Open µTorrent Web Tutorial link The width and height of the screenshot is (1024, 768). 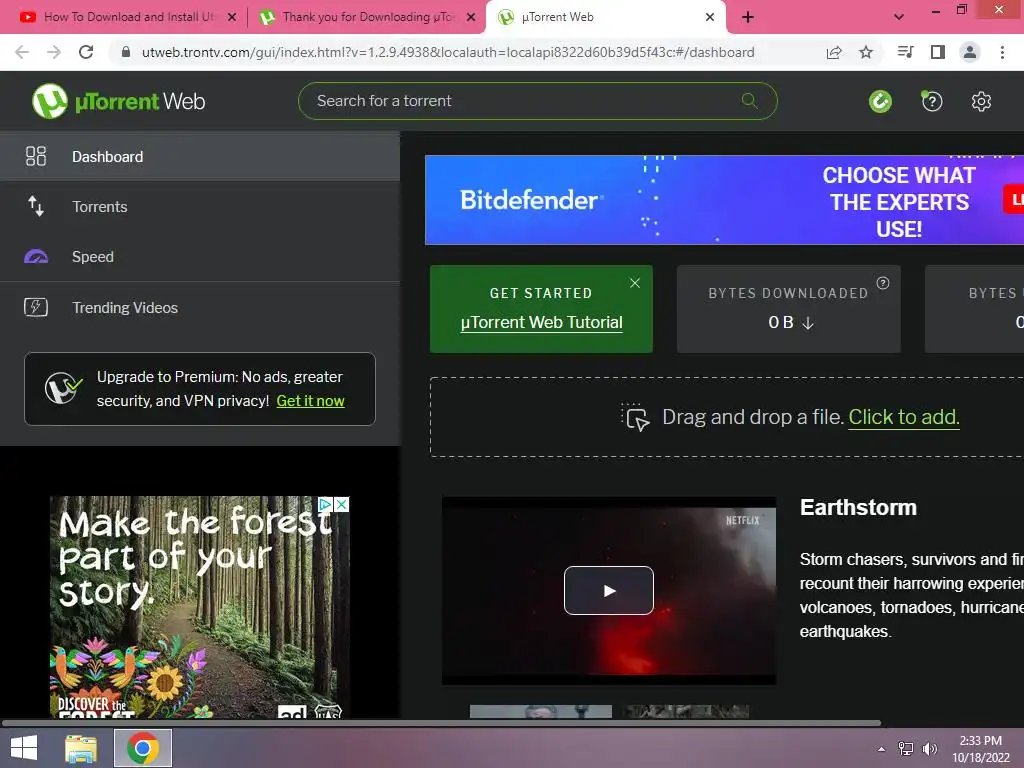click(541, 323)
